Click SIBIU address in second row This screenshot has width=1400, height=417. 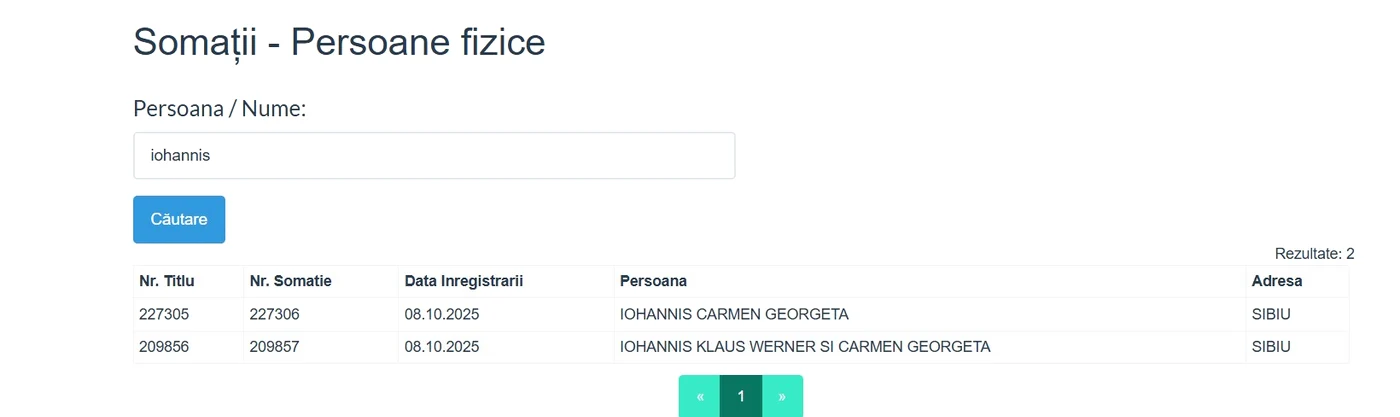click(1271, 347)
